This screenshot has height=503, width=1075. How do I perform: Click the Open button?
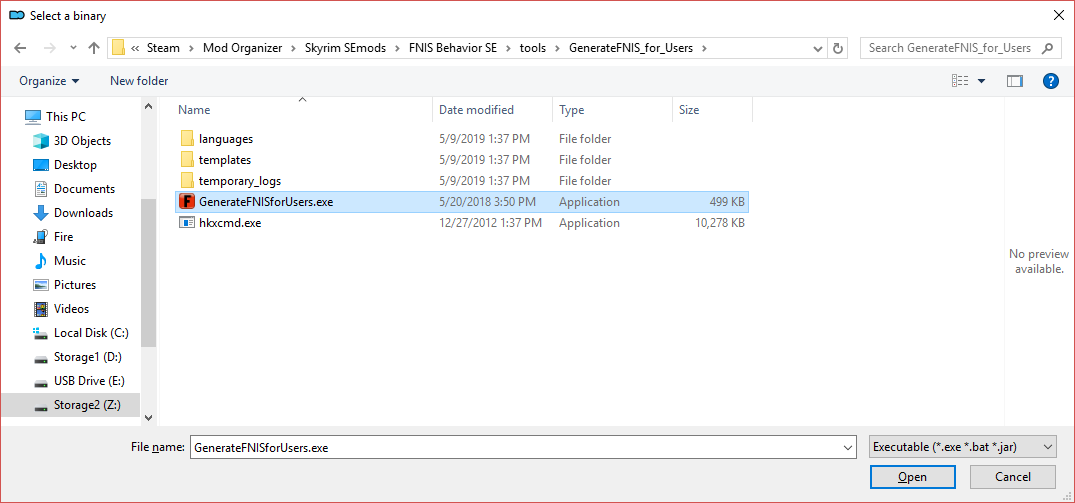point(913,476)
